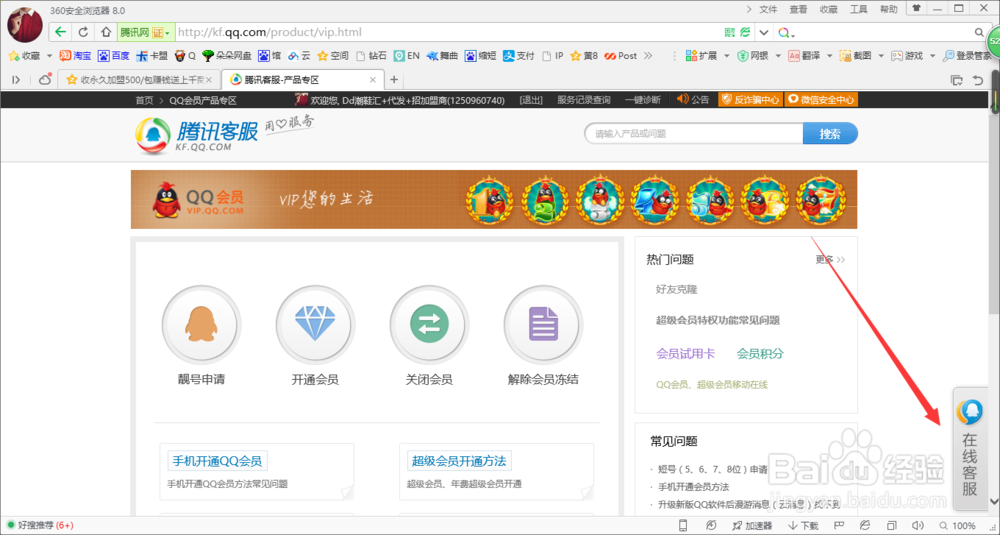
Task: Click the mobile phone icon in status bar
Action: coord(683,525)
